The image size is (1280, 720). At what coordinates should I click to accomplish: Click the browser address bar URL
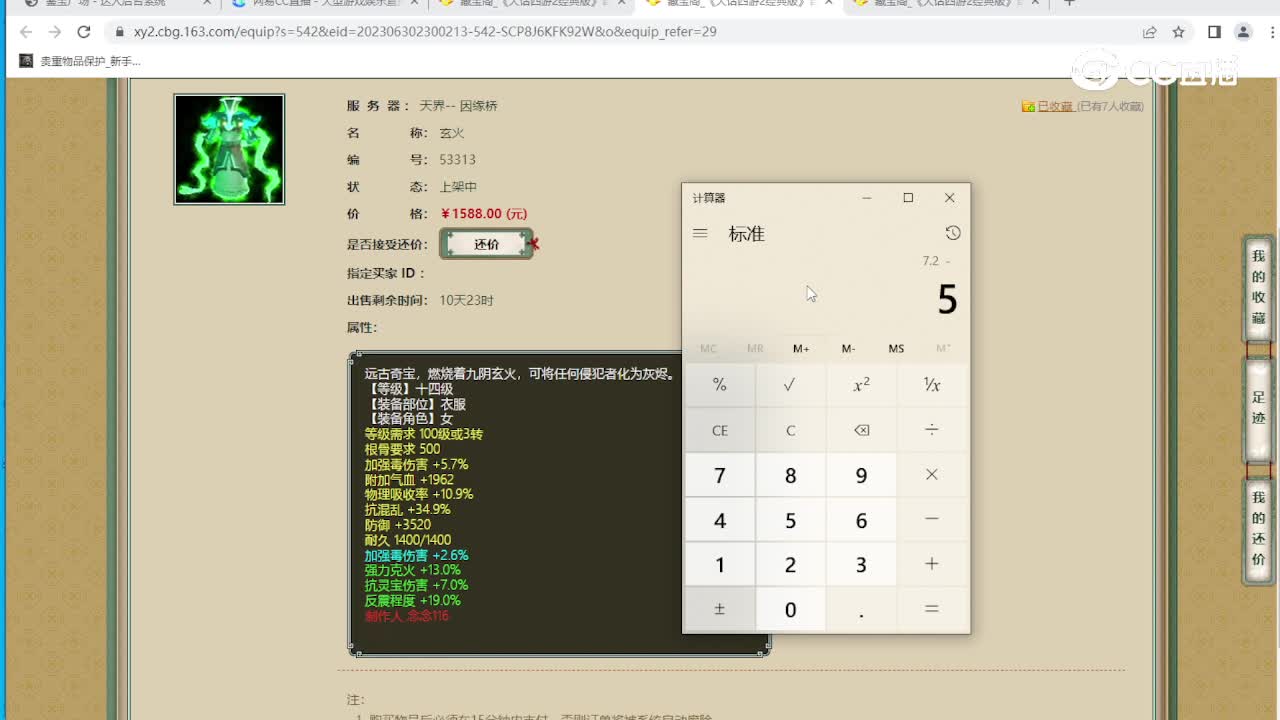pyautogui.click(x=425, y=32)
